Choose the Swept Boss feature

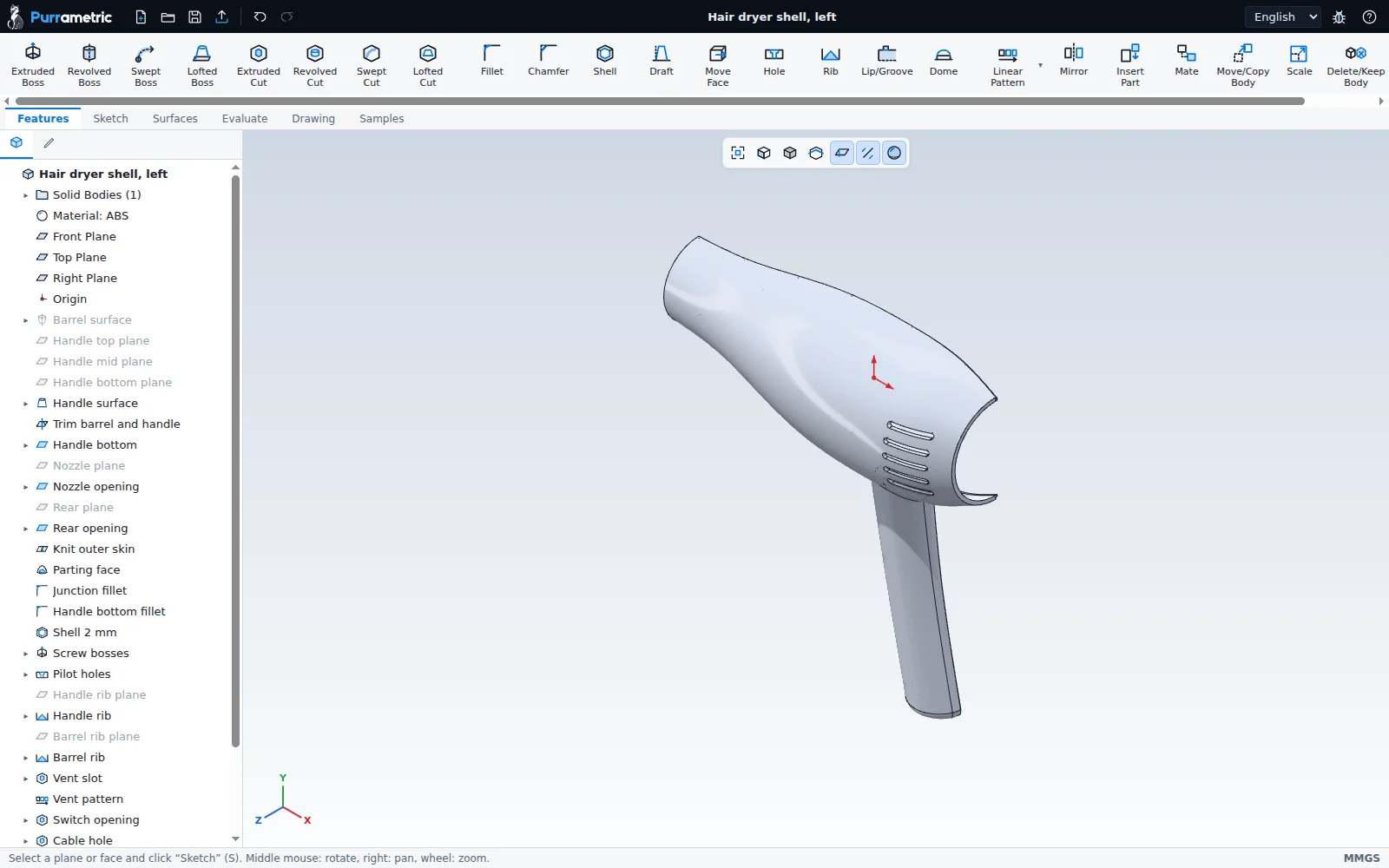146,65
